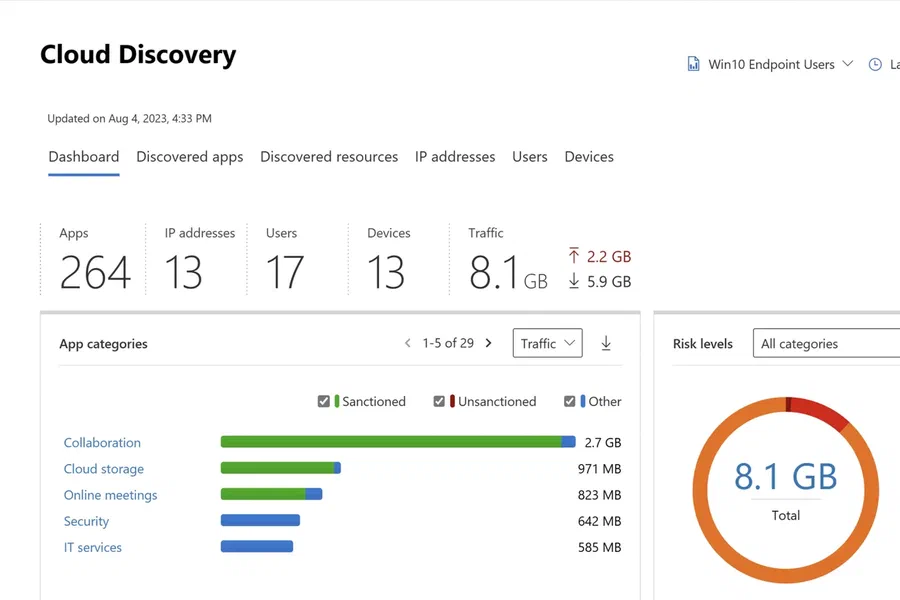The height and width of the screenshot is (600, 900).
Task: Open the Online meetings category link
Action: pyautogui.click(x=110, y=495)
